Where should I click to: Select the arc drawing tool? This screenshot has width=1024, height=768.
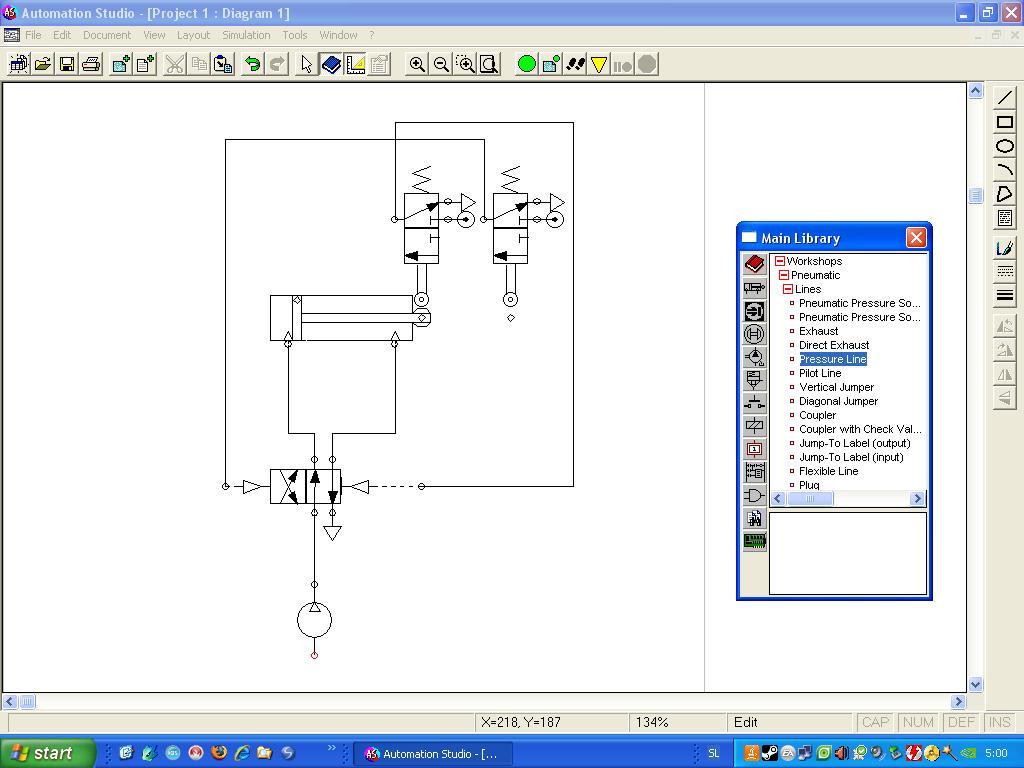(1004, 170)
